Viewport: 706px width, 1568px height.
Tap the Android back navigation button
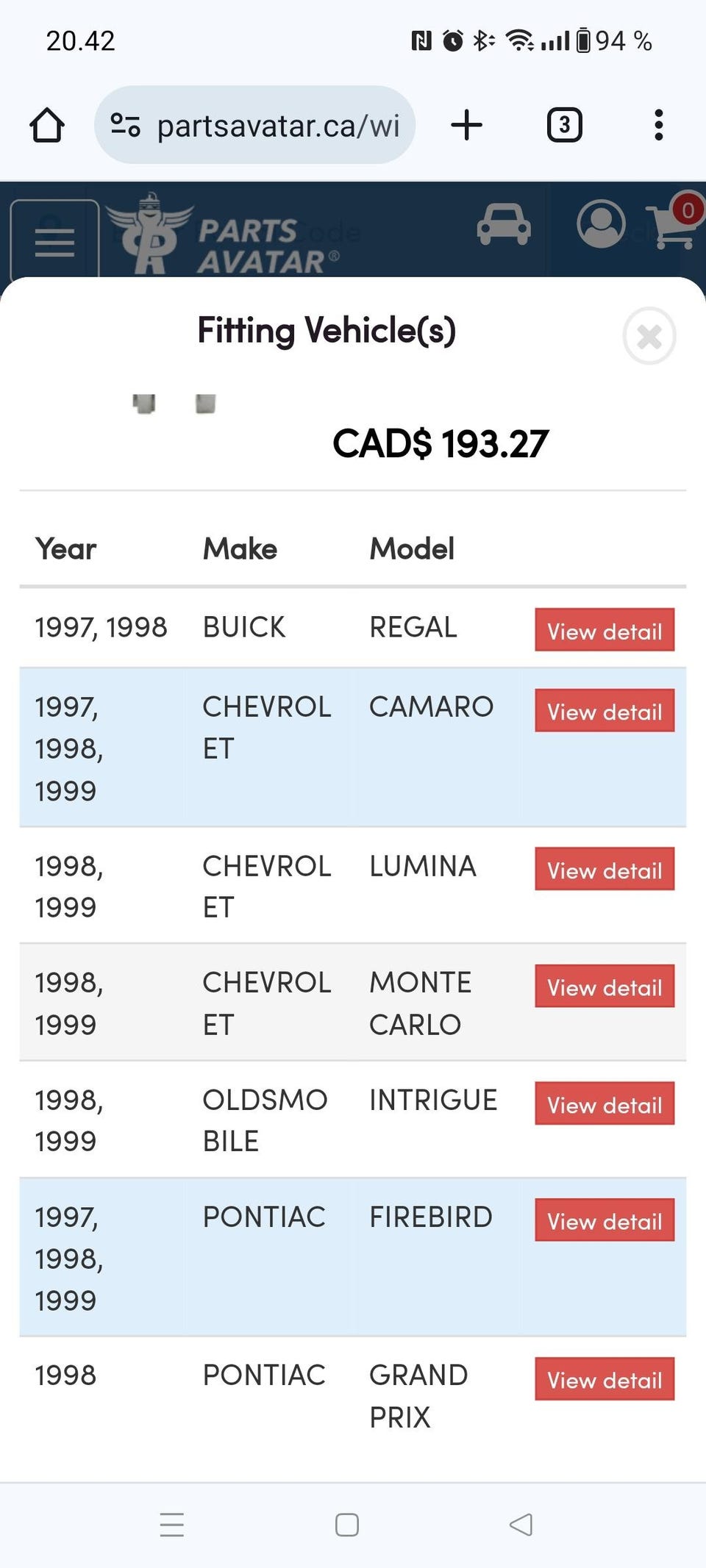[521, 1525]
